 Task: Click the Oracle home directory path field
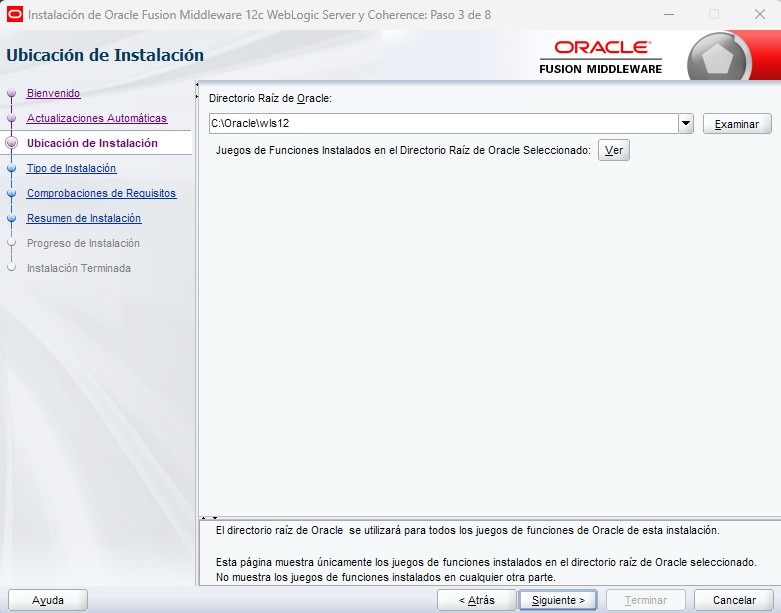(443, 123)
